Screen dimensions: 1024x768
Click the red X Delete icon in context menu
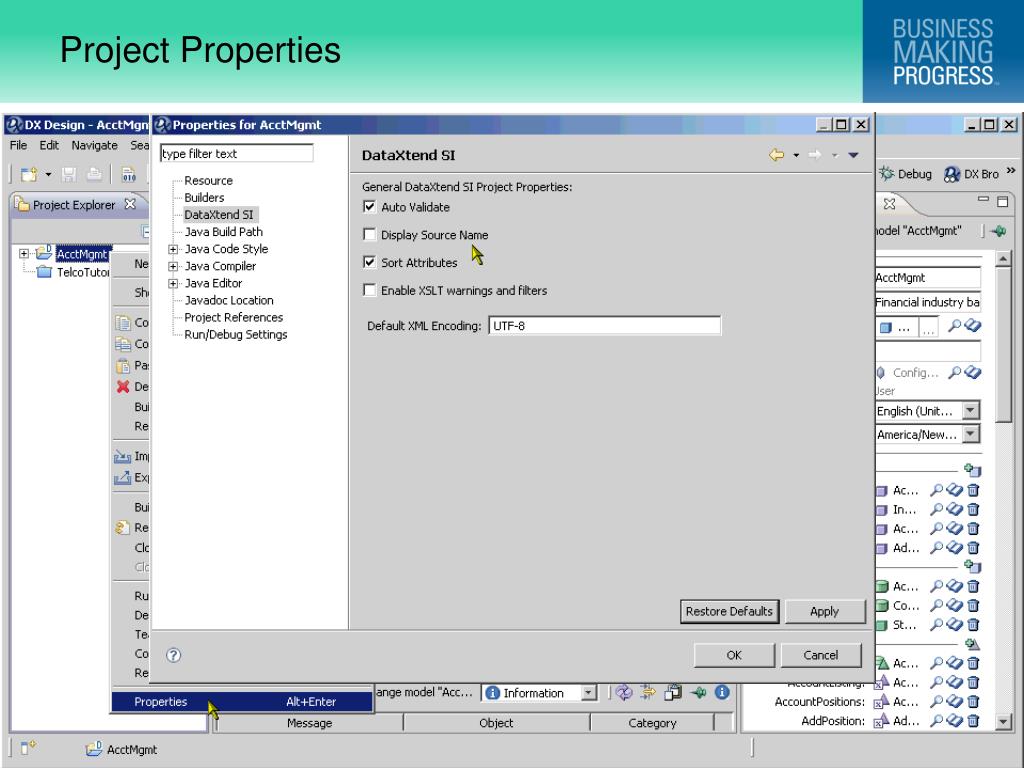click(123, 387)
